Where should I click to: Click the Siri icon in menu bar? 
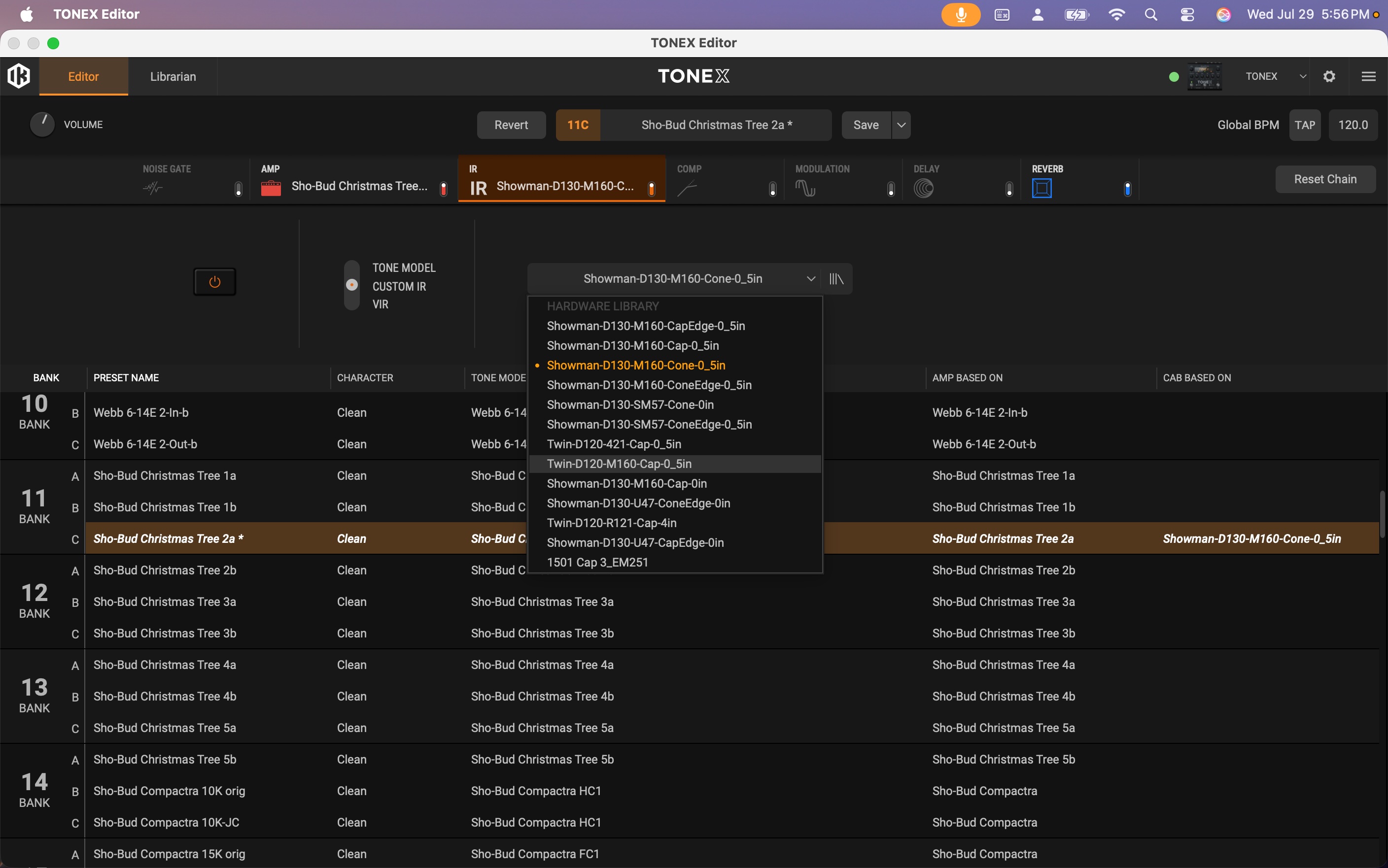(1223, 14)
